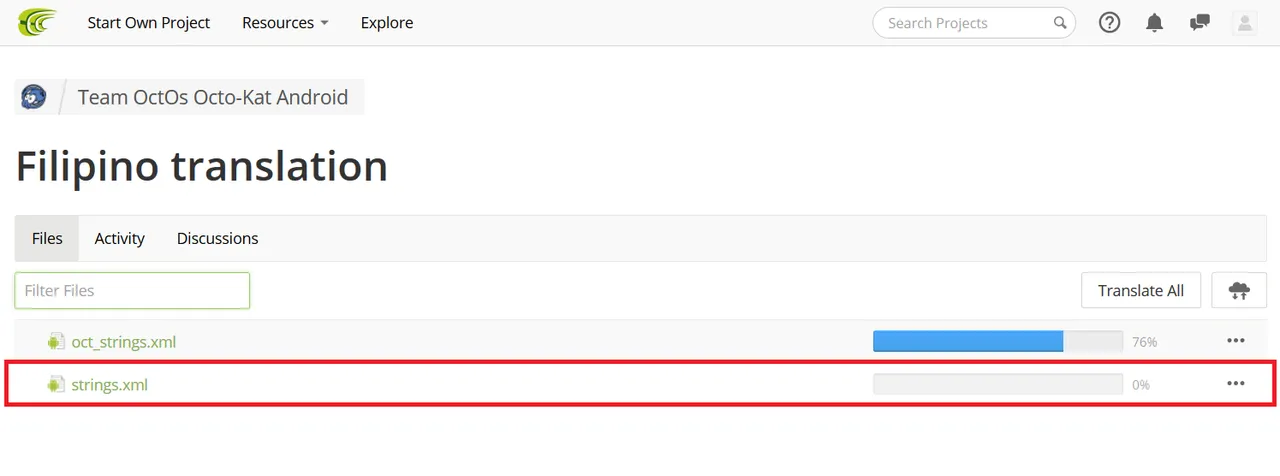
Task: Click the search magnifier icon
Action: 1059,23
